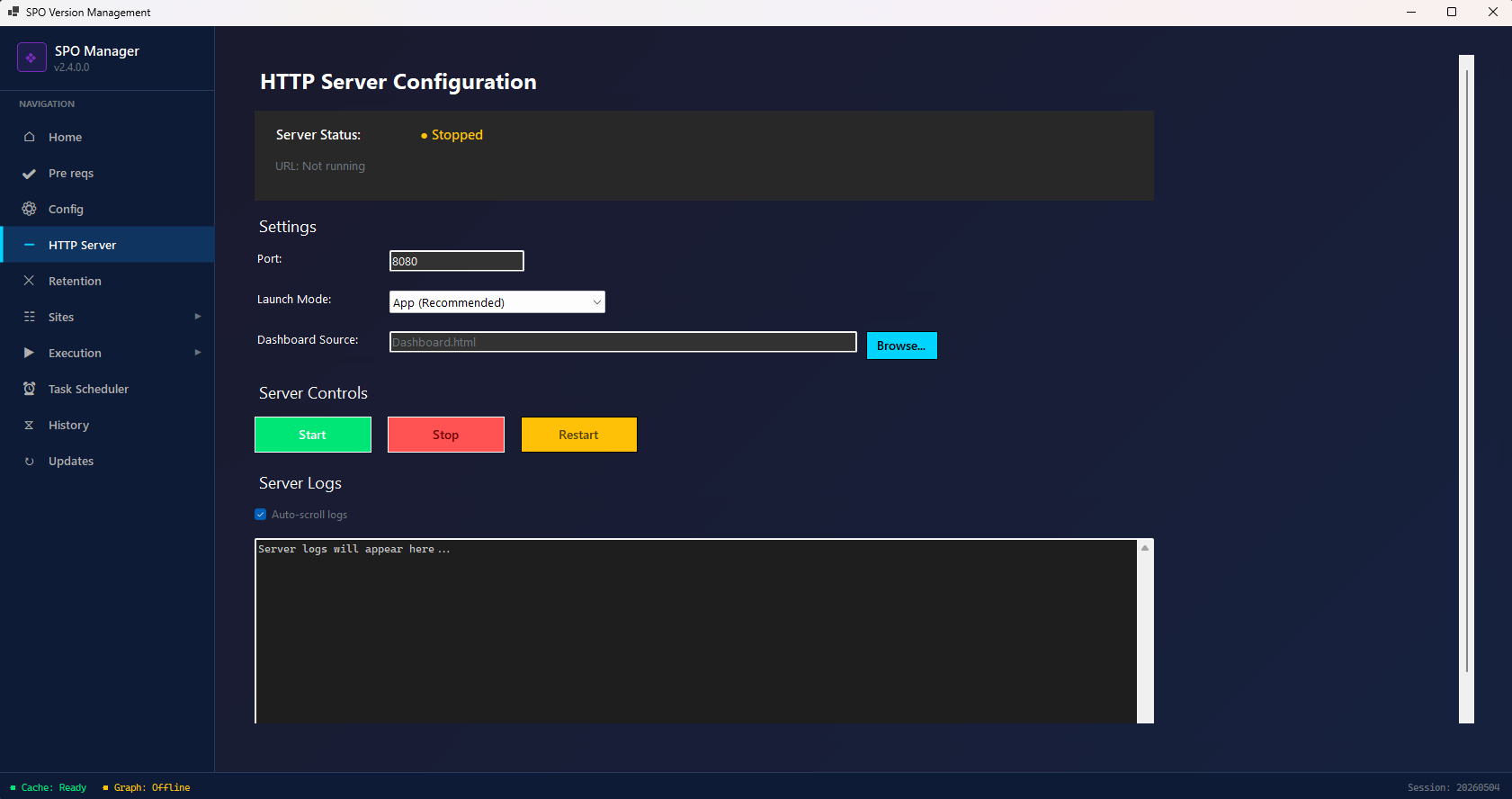Click the Pre reqs checkmark icon
1512x799 pixels.
click(x=30, y=174)
